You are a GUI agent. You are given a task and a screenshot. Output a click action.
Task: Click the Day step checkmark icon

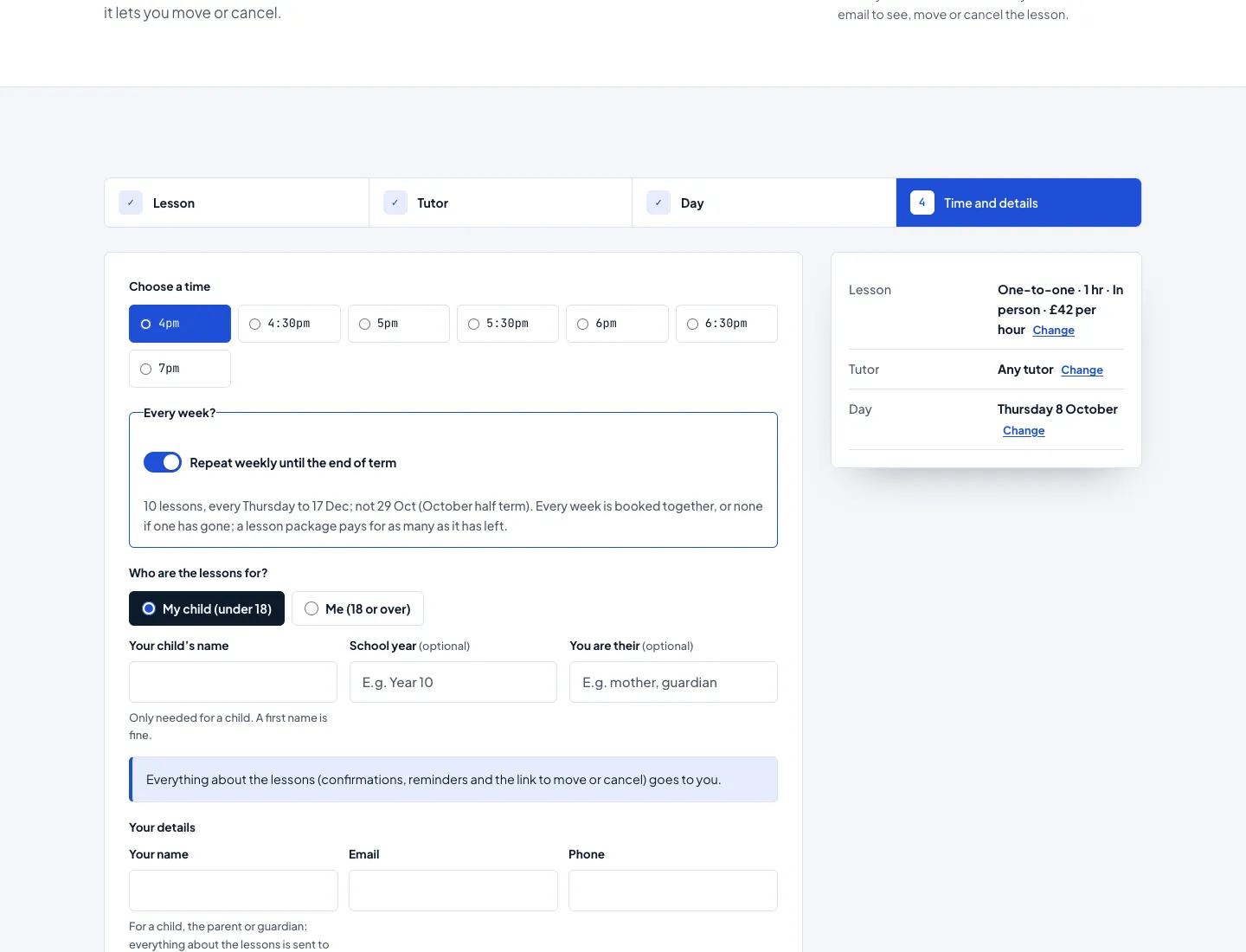(658, 203)
